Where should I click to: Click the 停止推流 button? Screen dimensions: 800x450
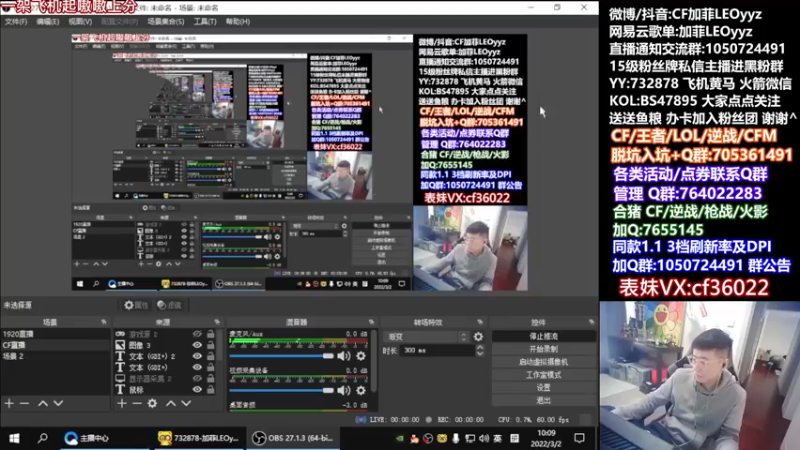pos(543,336)
